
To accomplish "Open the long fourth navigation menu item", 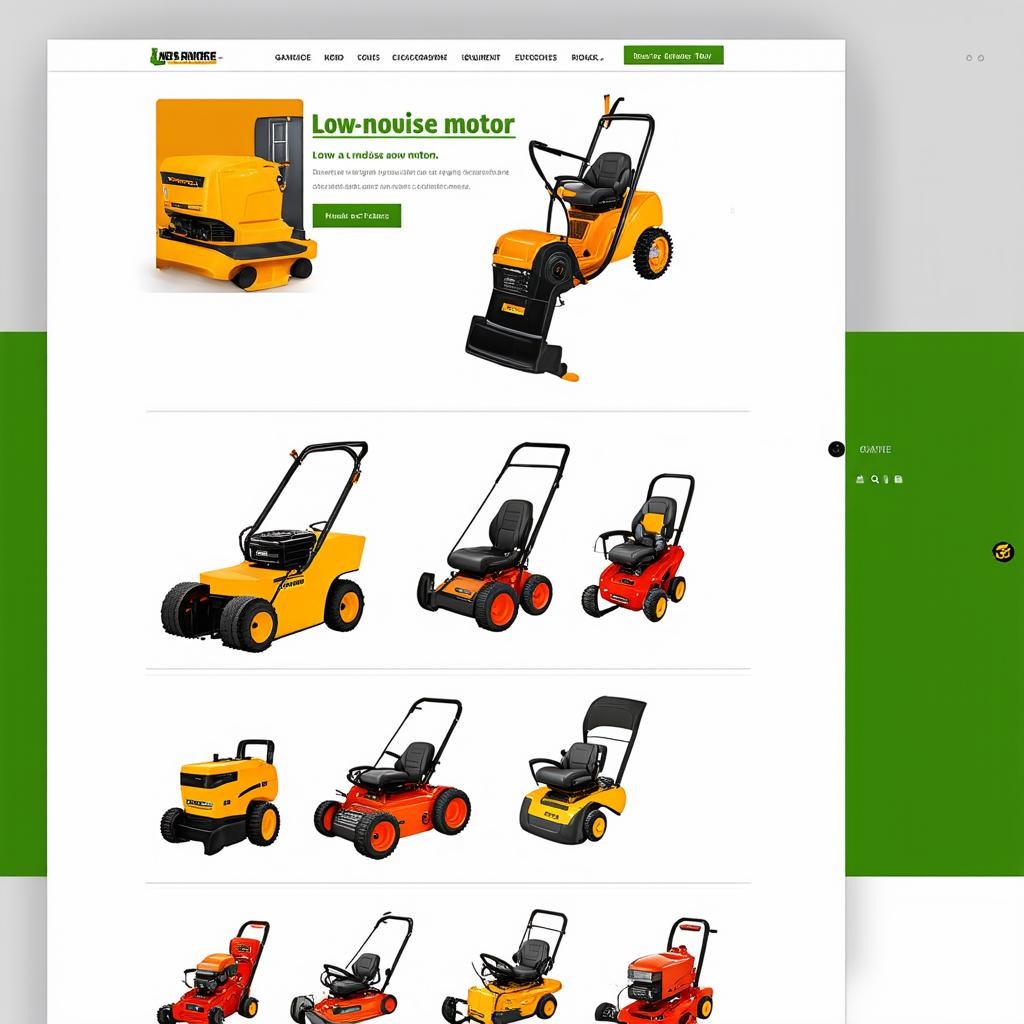I will click(x=420, y=58).
